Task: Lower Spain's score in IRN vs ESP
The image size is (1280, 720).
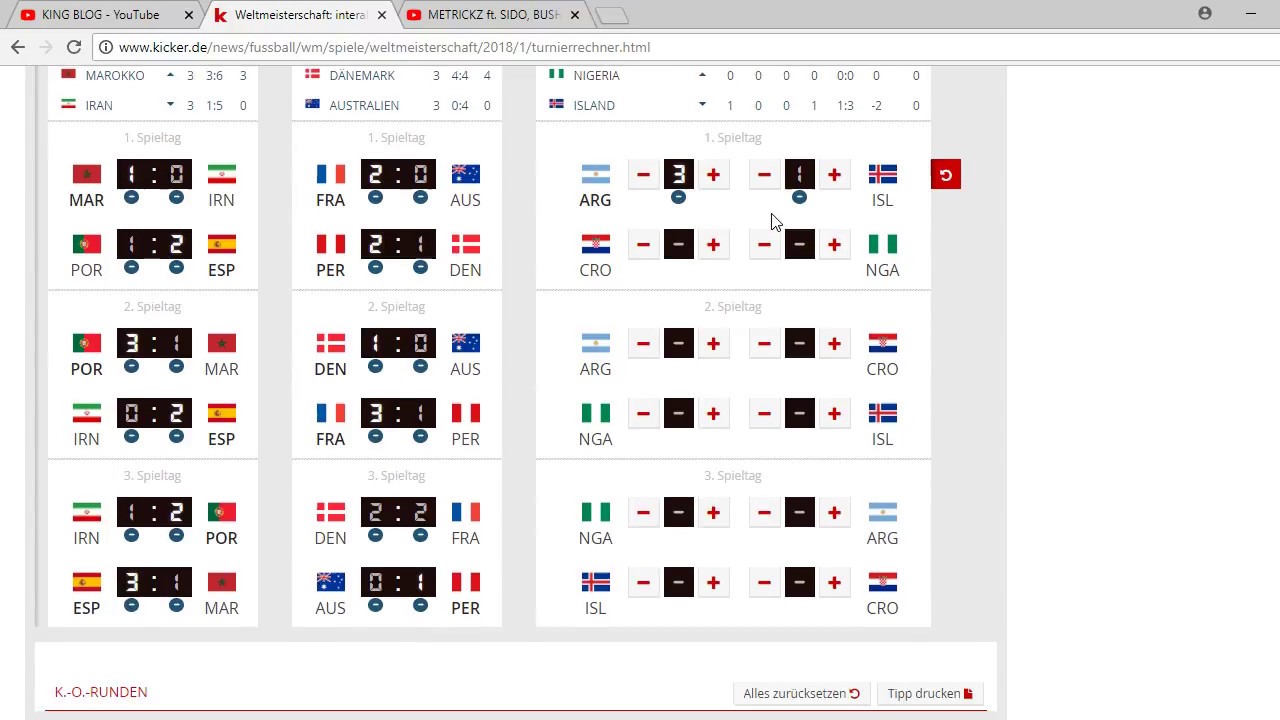Action: [x=176, y=436]
